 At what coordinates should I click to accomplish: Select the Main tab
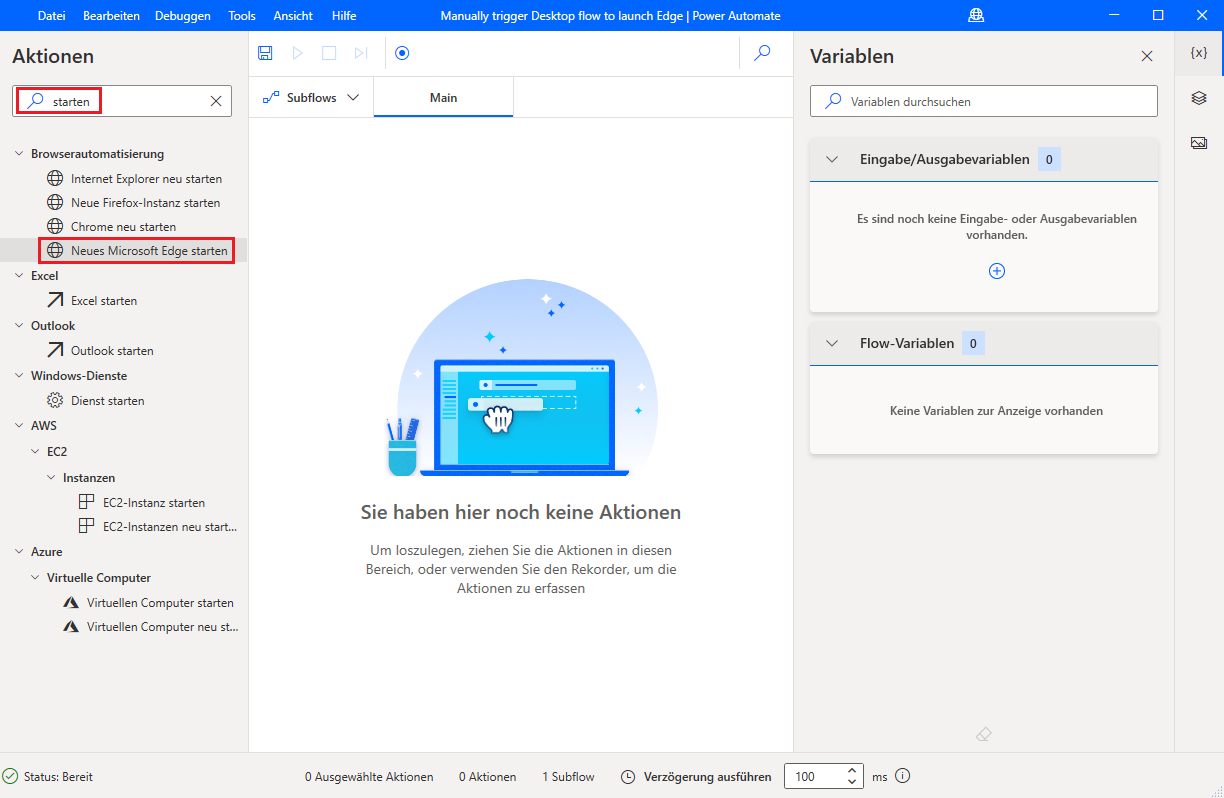tap(443, 98)
